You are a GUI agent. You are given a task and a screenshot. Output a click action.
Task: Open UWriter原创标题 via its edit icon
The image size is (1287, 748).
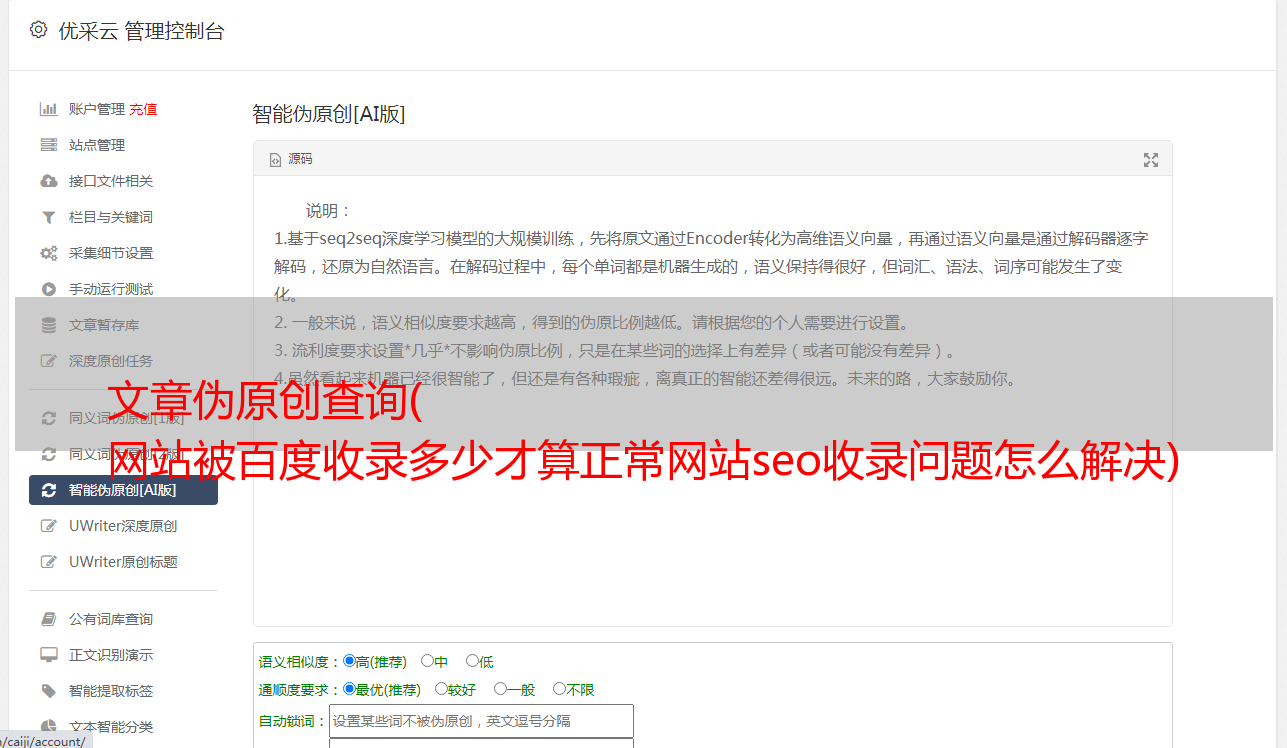point(48,562)
